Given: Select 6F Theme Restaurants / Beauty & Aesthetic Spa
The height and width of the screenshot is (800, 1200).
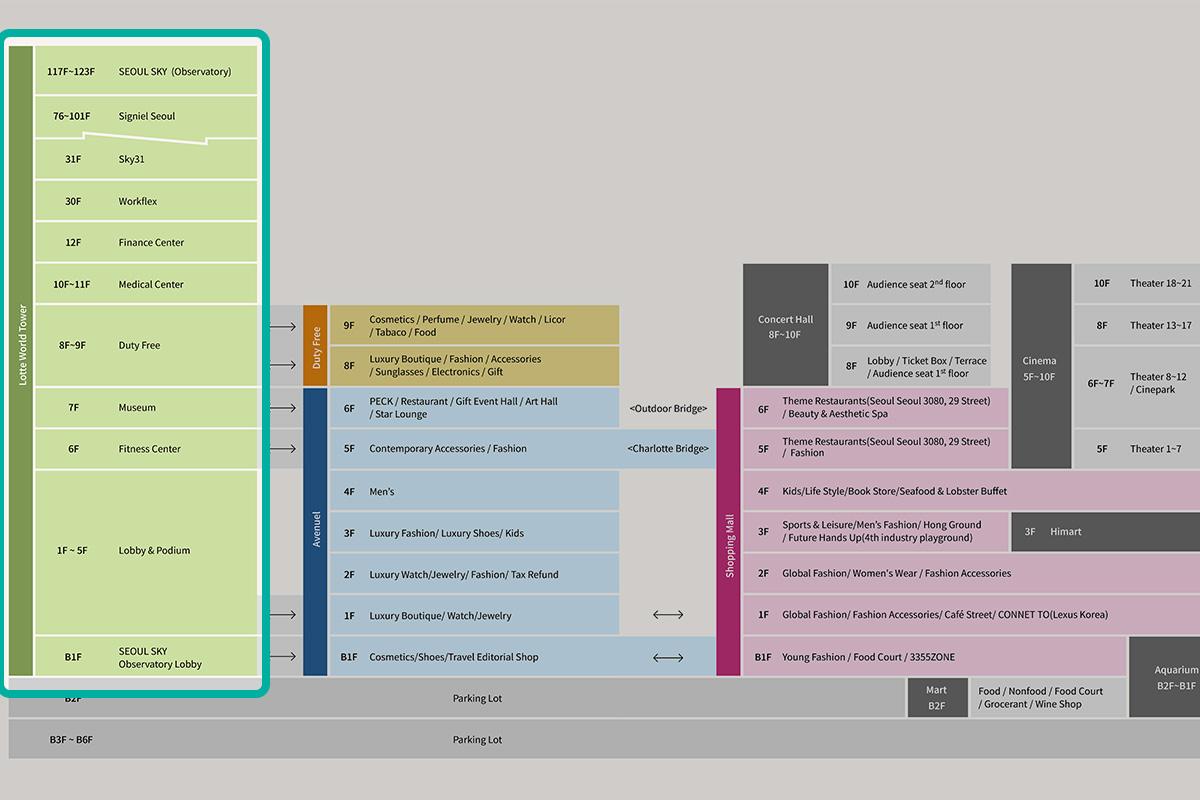Looking at the screenshot, I should (x=876, y=408).
